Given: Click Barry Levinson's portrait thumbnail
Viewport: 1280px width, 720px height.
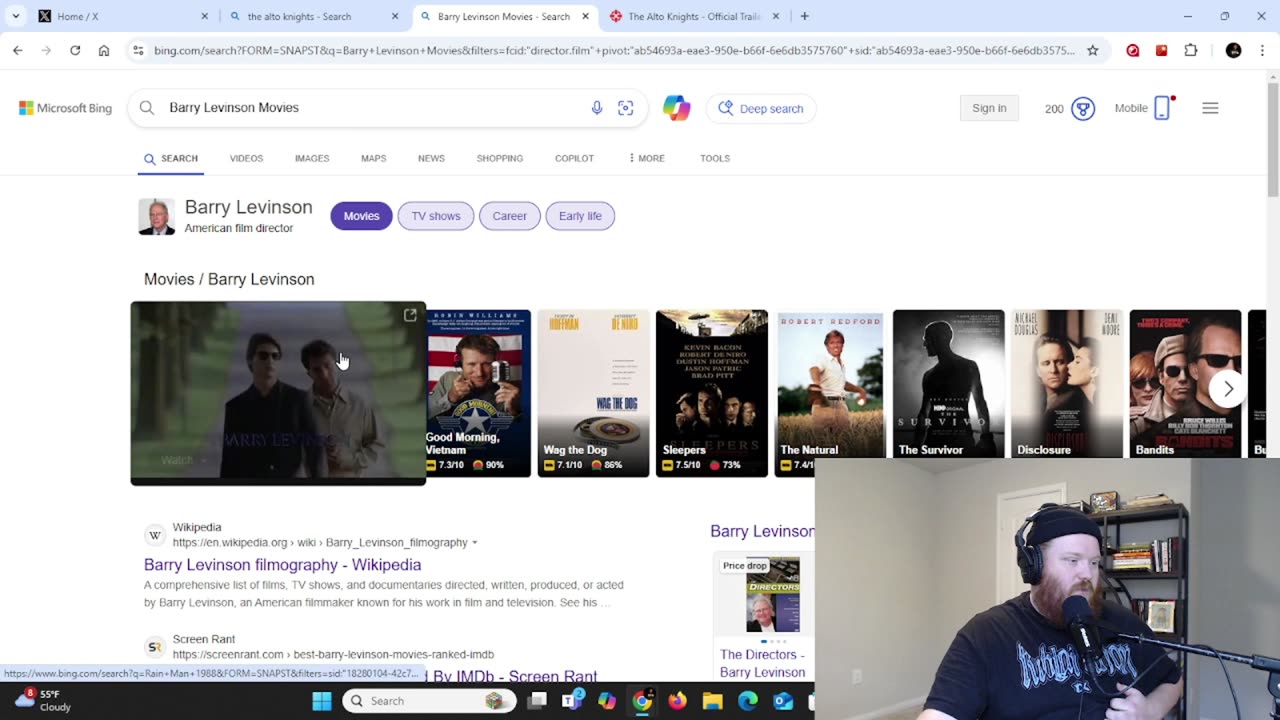Looking at the screenshot, I should [156, 217].
